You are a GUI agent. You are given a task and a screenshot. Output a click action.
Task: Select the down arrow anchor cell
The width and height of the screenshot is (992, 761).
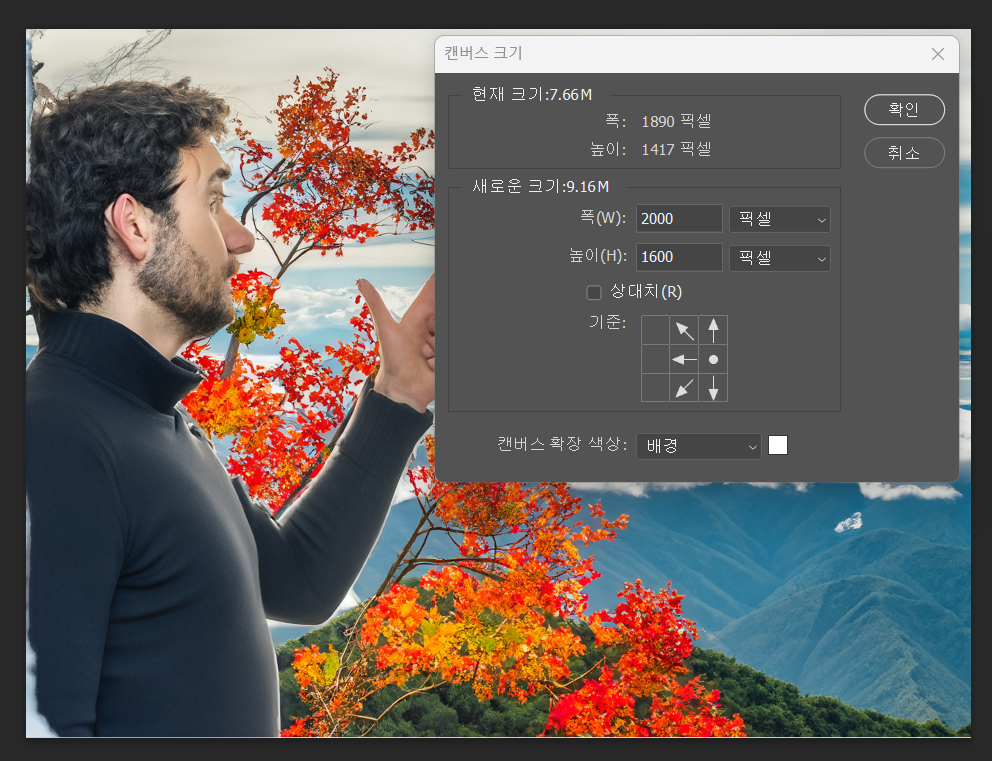(x=713, y=388)
